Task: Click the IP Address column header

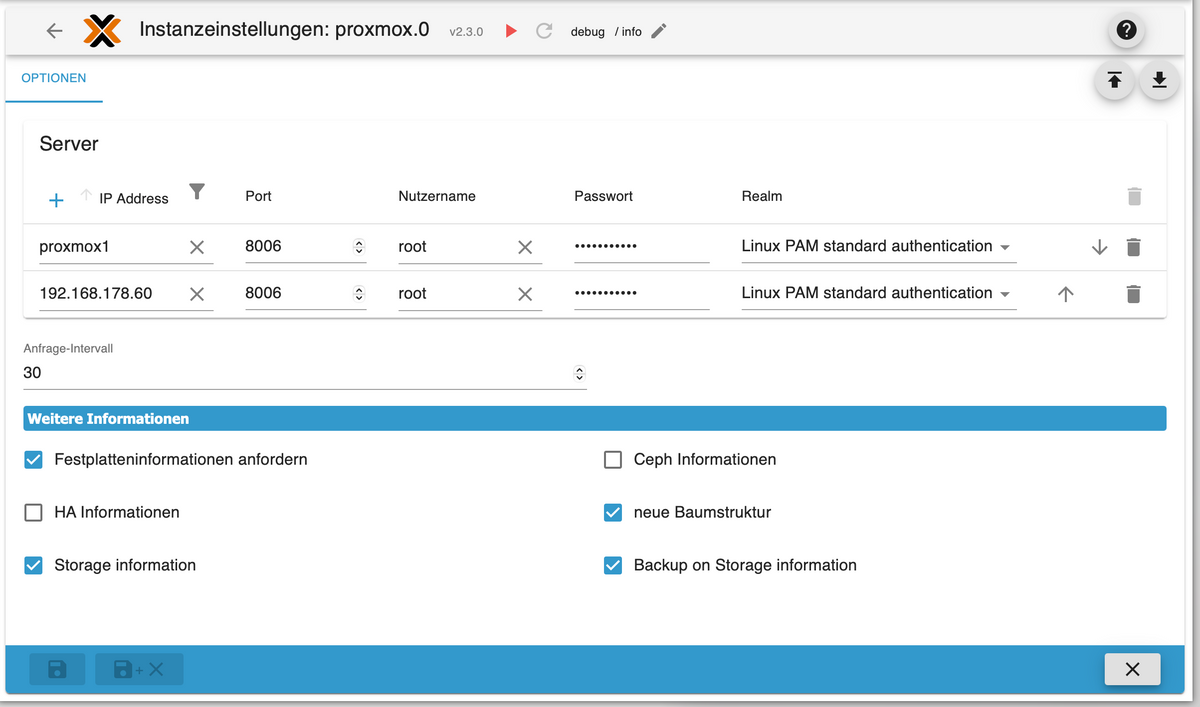Action: pos(134,199)
